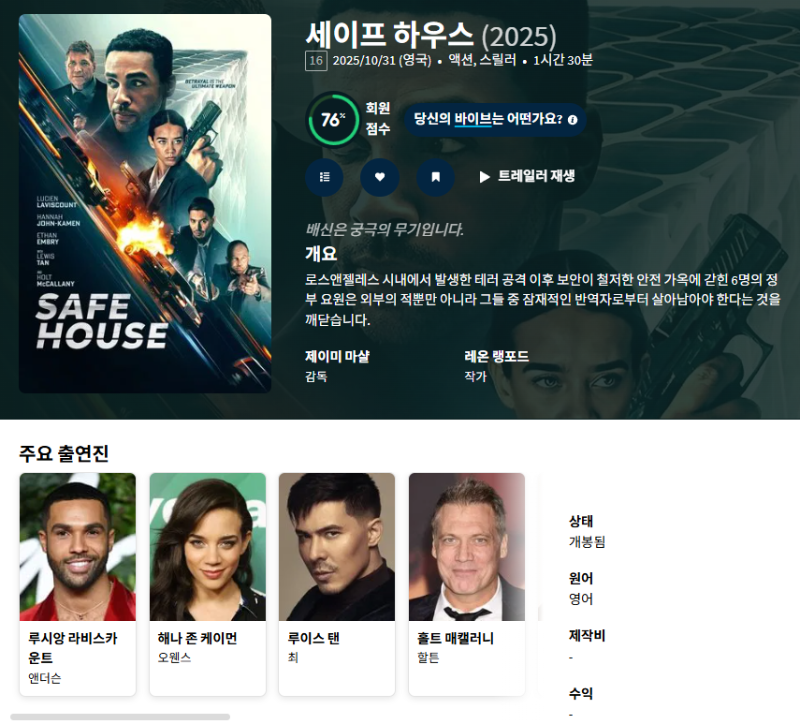This screenshot has width=800, height=724.
Task: Click the '당신의 바이브는 어떤가요?' button
Action: coord(494,119)
